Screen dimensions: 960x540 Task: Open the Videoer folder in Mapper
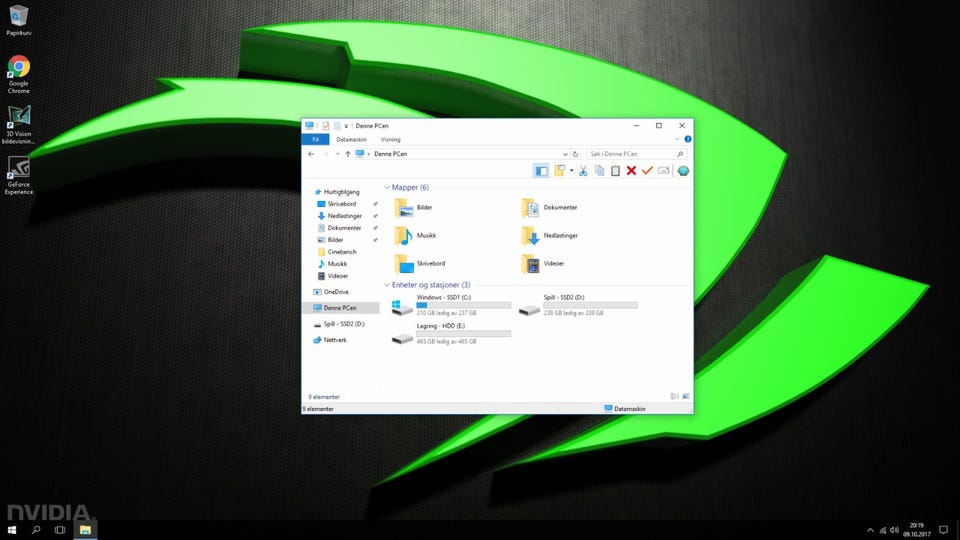point(543,264)
